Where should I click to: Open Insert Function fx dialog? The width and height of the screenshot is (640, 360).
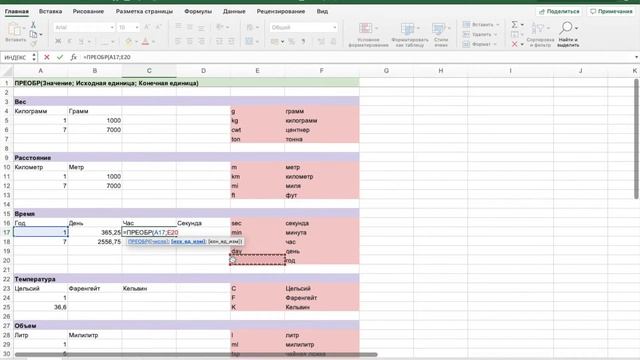pos(73,57)
